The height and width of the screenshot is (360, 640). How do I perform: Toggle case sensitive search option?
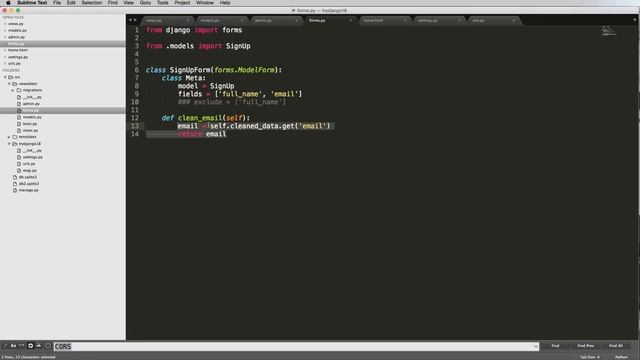point(13,346)
